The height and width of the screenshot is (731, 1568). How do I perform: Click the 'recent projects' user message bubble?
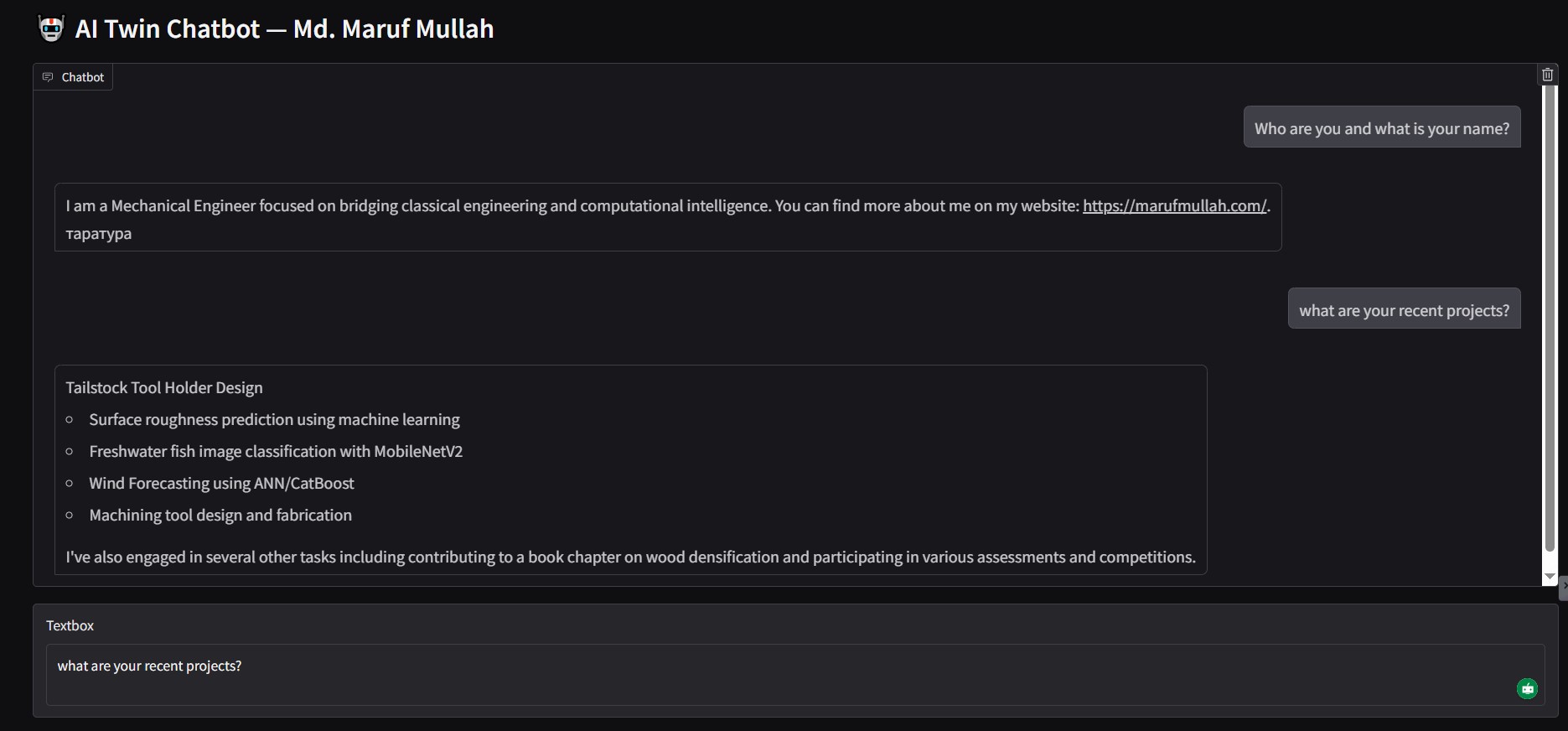pos(1404,310)
